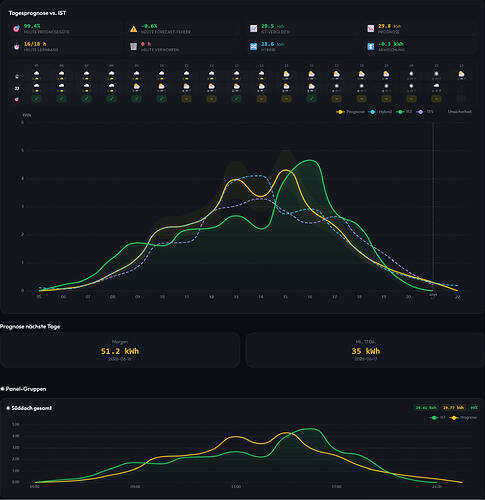Click the small green badge right of 29.77 kWh

coord(474,408)
